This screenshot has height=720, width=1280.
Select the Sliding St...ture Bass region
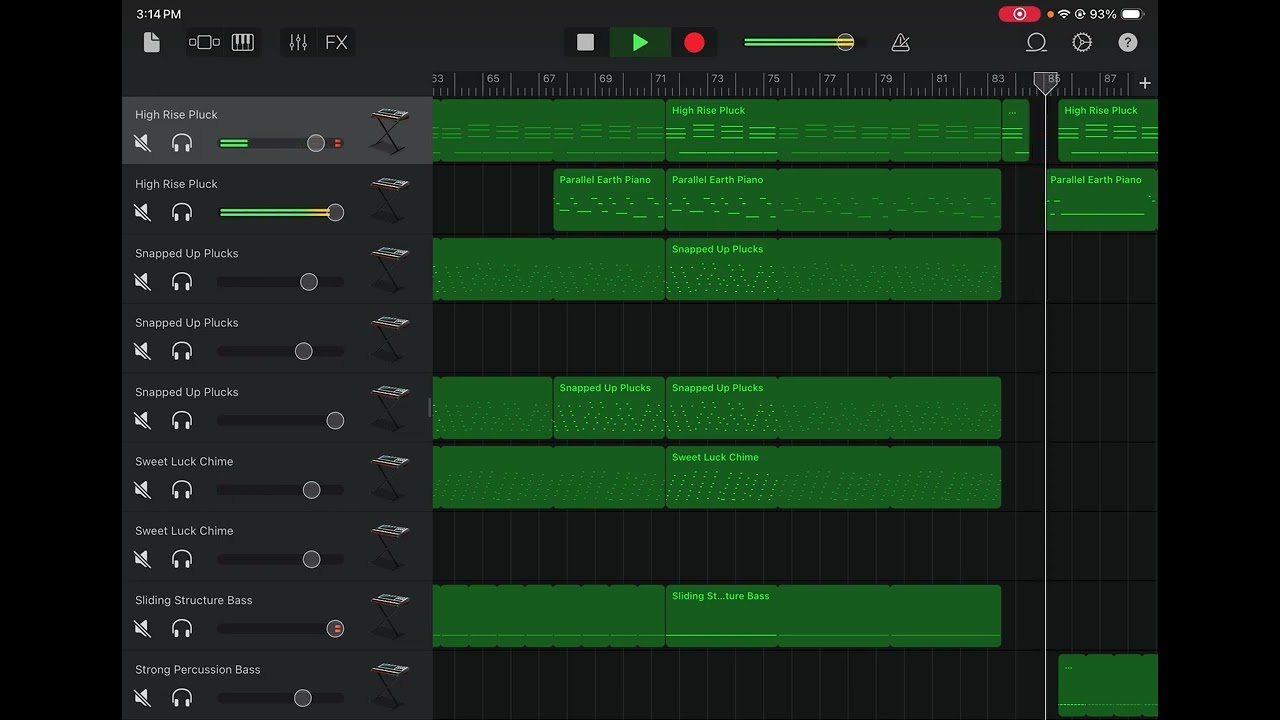tap(833, 616)
